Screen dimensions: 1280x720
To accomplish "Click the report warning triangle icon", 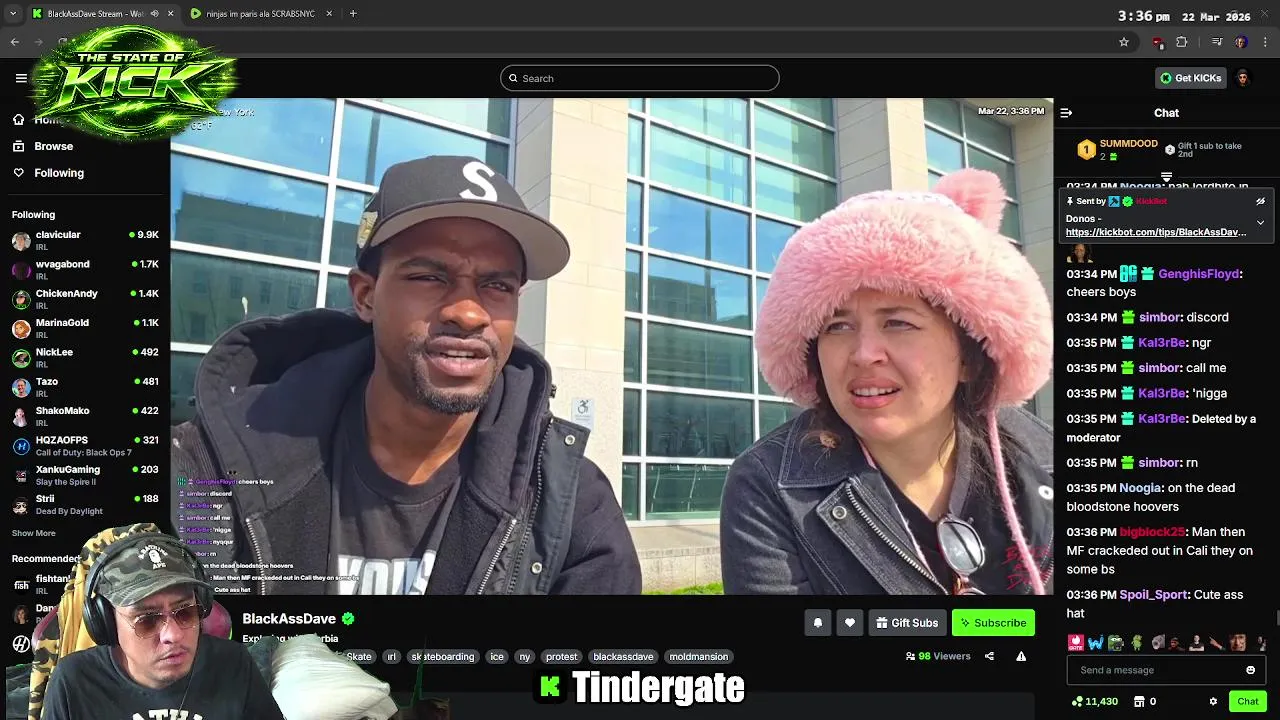I will pos(1021,657).
